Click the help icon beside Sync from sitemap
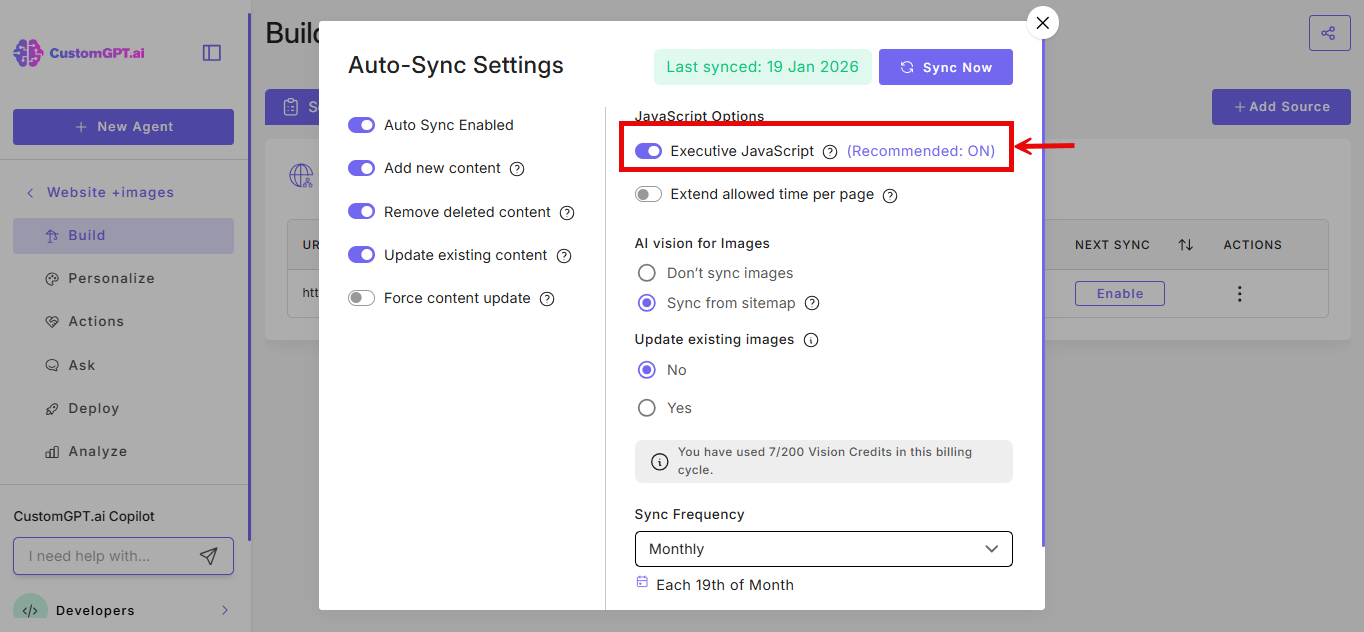The image size is (1364, 632). coord(812,303)
